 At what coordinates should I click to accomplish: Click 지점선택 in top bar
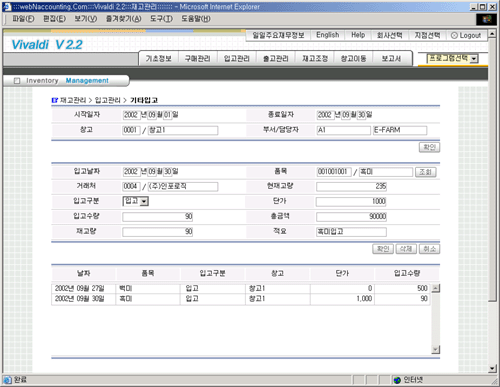pos(427,35)
